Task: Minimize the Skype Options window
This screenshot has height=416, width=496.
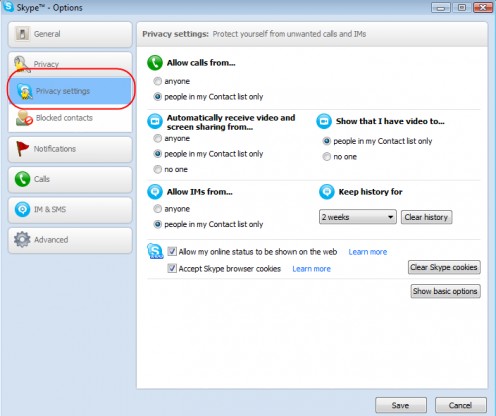Action: tap(441, 7)
